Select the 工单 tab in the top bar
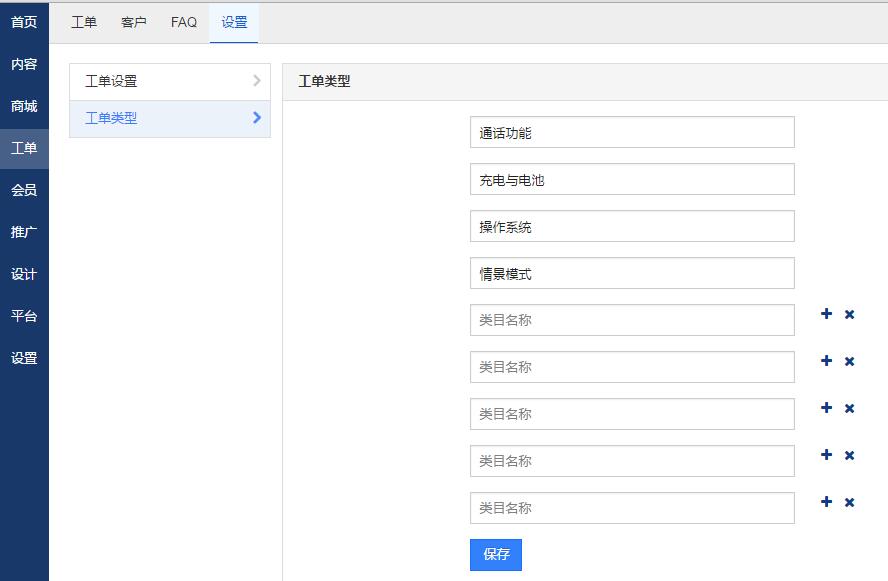 tap(84, 22)
